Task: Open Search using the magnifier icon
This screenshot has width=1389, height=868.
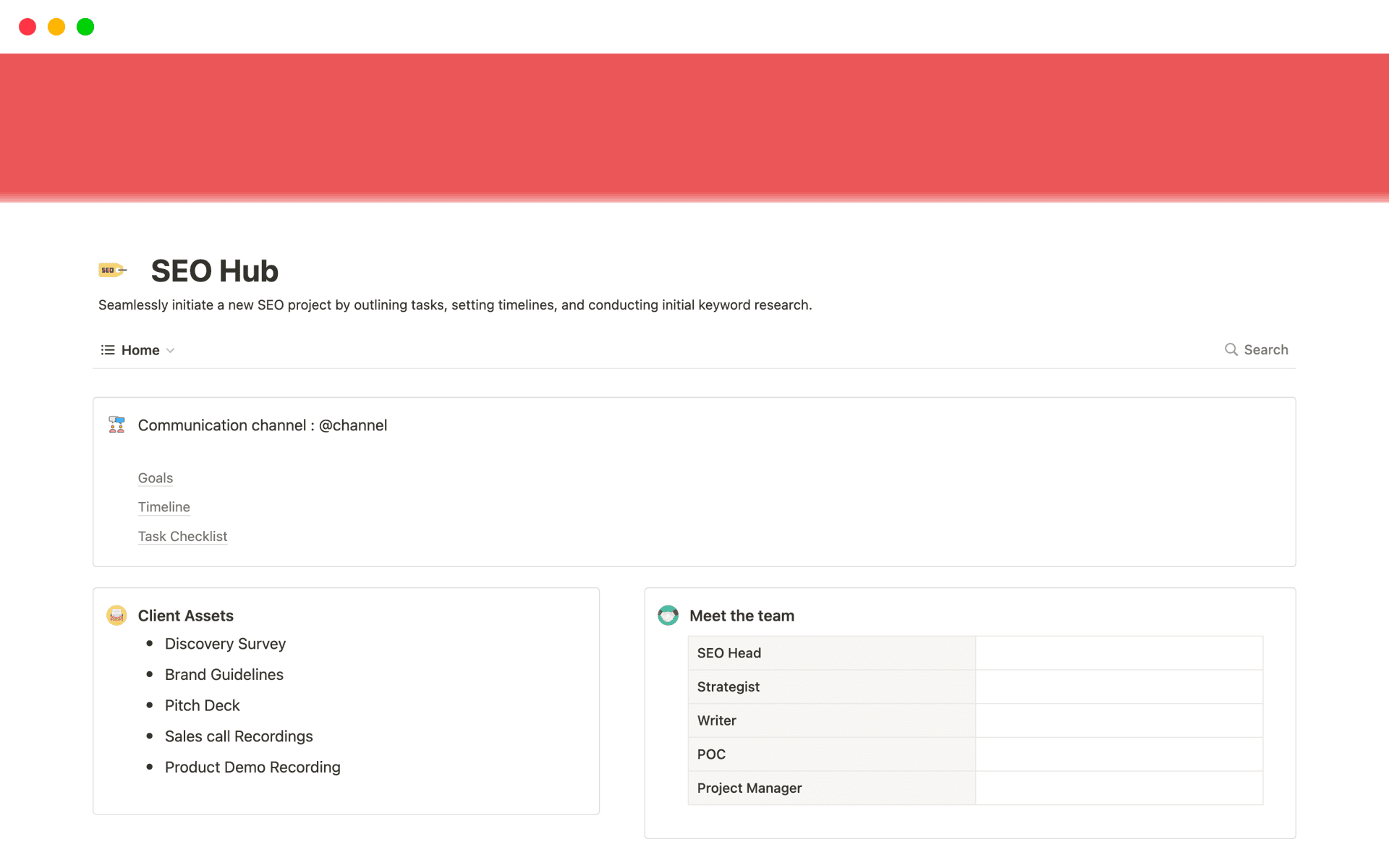Action: 1231,349
